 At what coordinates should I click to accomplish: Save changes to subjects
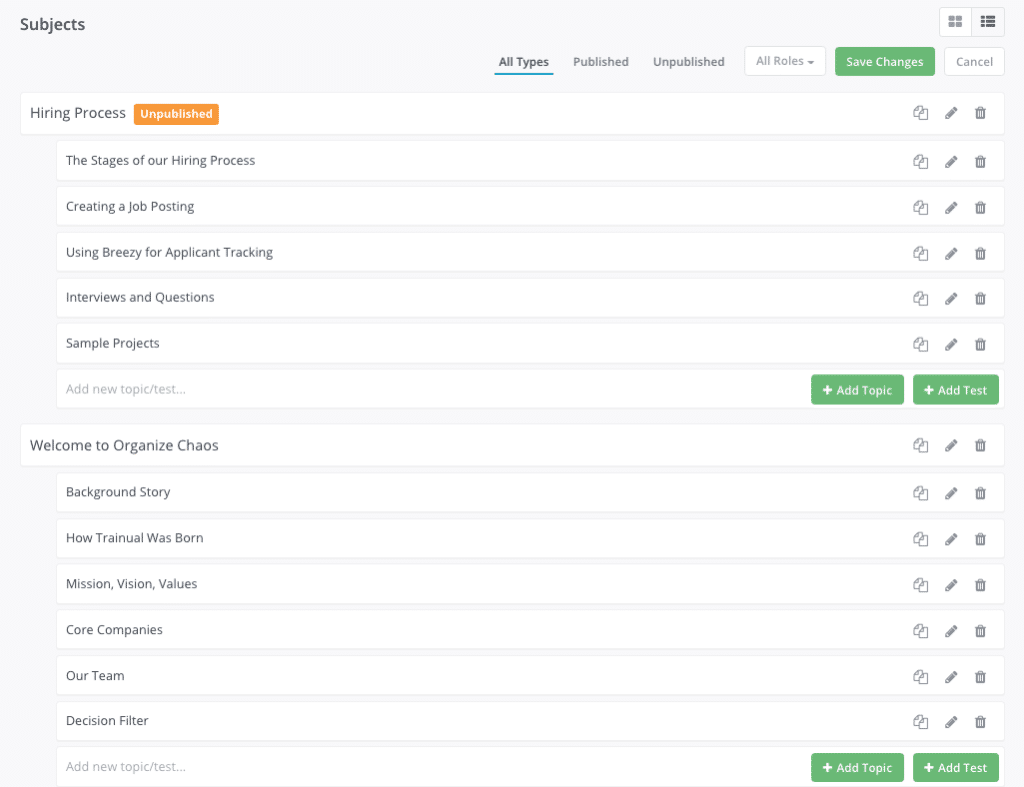click(x=884, y=61)
